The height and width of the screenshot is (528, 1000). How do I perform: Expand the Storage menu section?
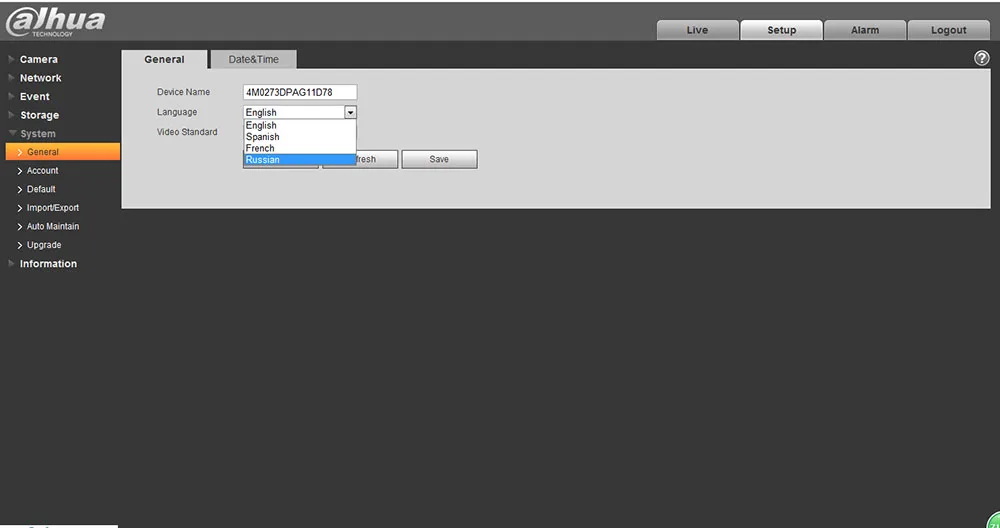coord(39,115)
